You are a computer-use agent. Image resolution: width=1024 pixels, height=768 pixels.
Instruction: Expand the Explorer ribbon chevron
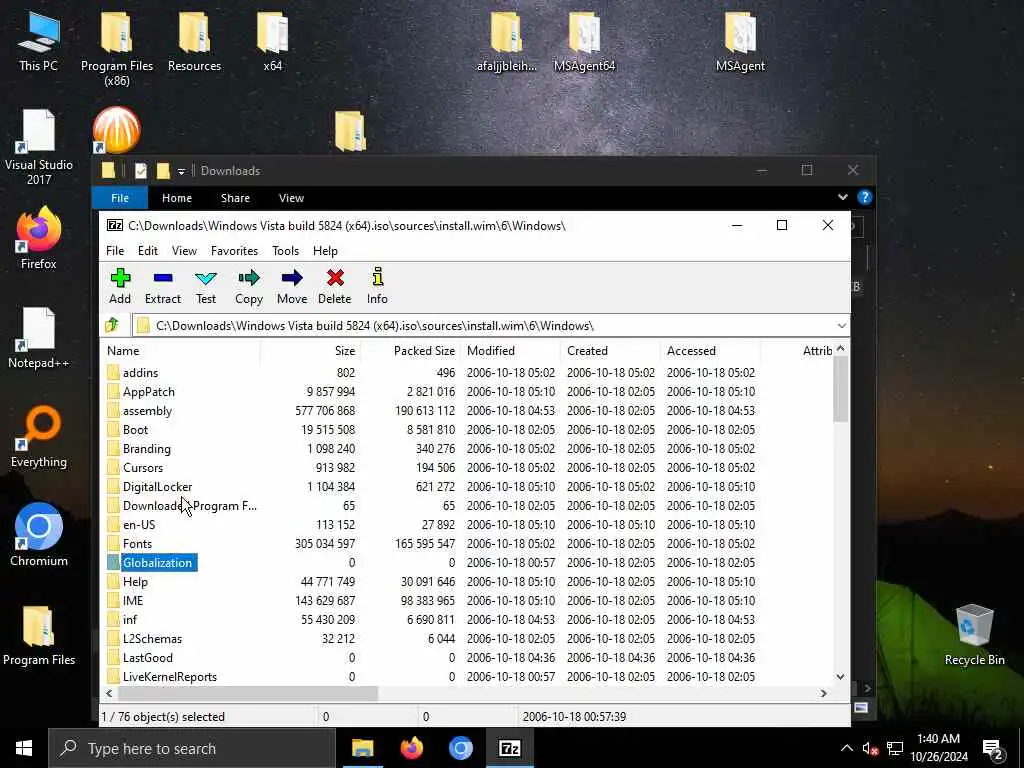coord(842,197)
